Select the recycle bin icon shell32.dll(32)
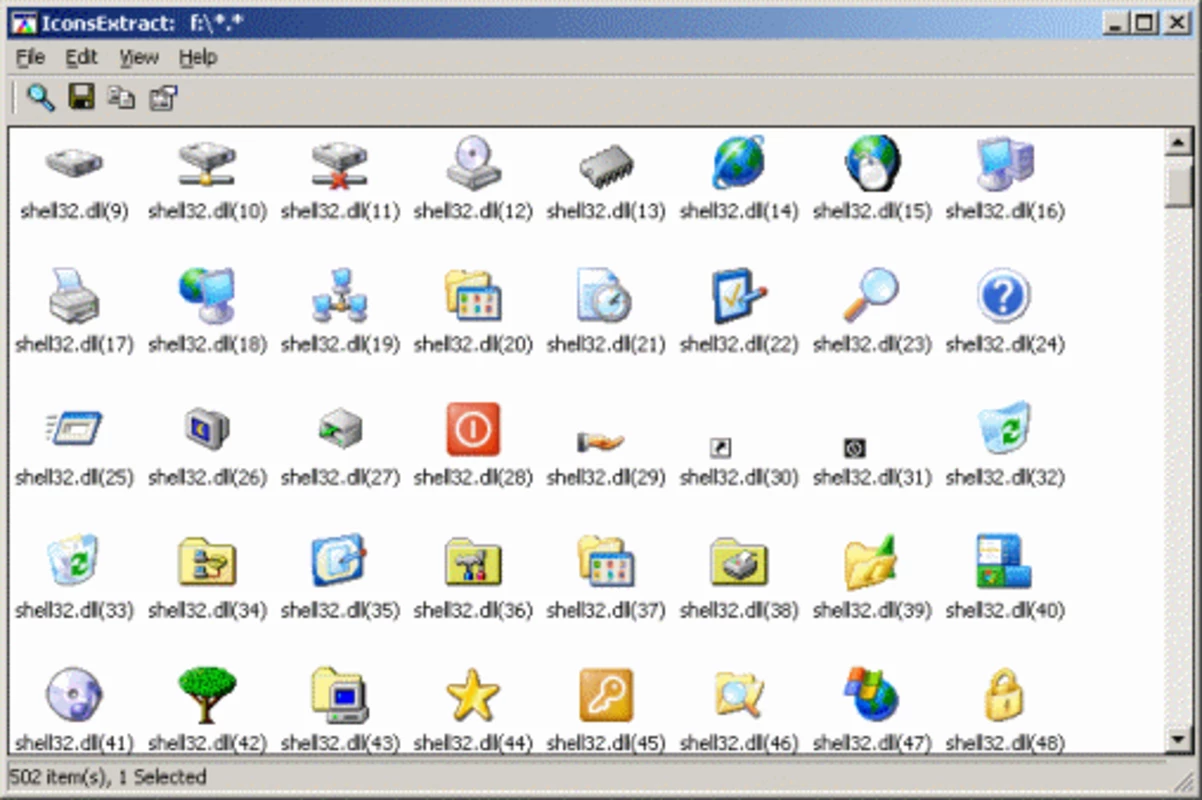Screen dimensions: 1202x800 tap(1005, 428)
